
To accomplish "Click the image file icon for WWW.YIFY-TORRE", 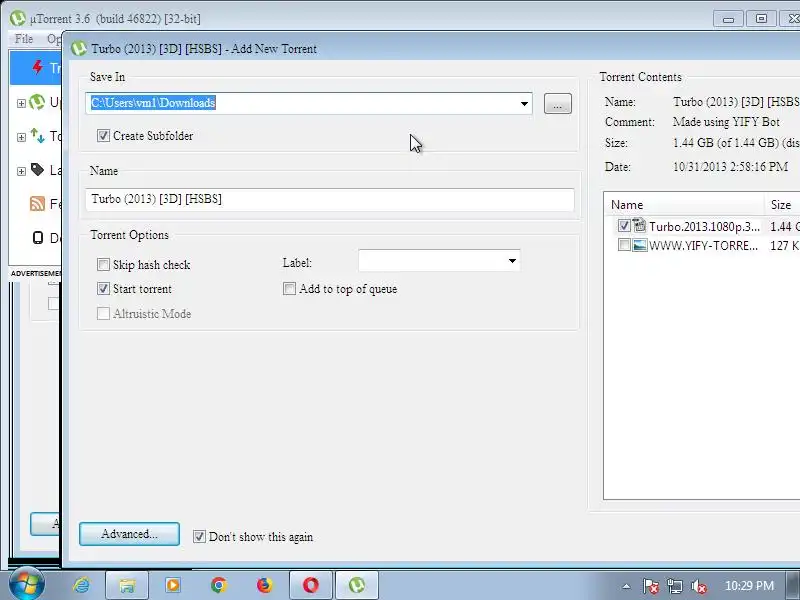I will tap(640, 245).
